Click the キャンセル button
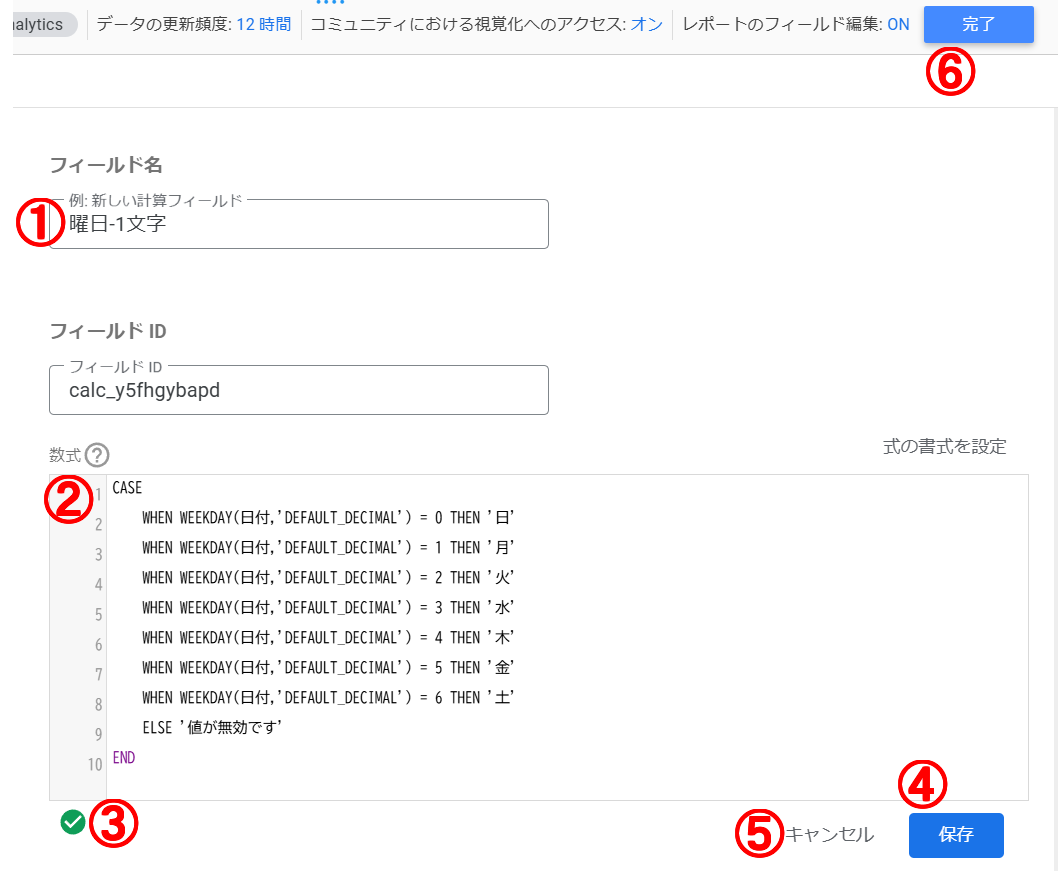The height and width of the screenshot is (871, 1058). 829,835
